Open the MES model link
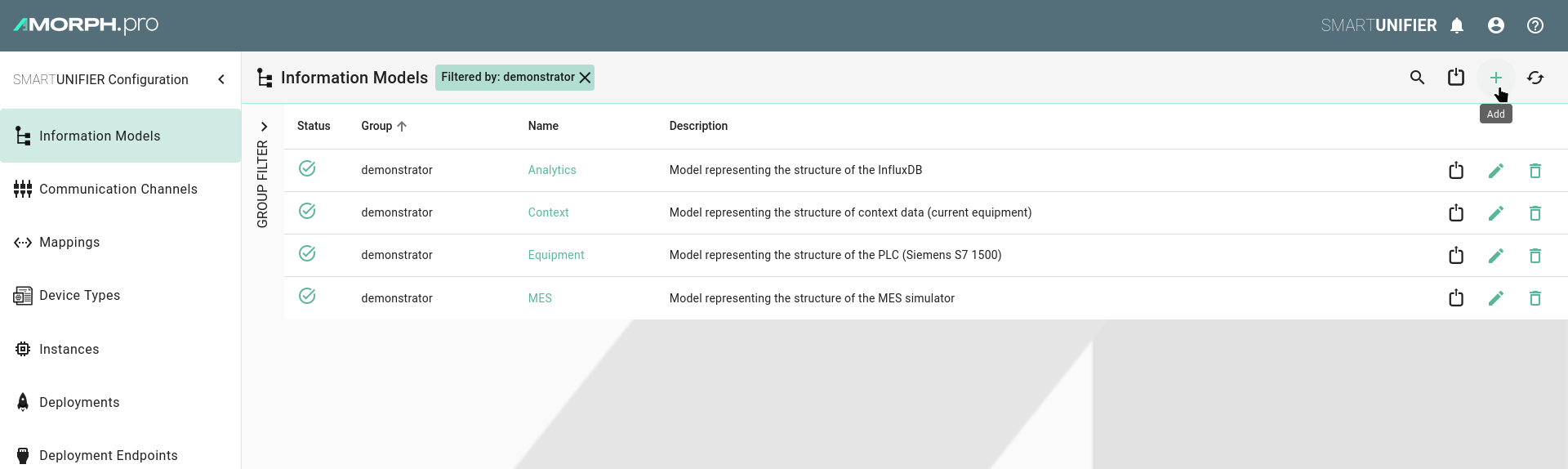The height and width of the screenshot is (469, 1568). (540, 298)
